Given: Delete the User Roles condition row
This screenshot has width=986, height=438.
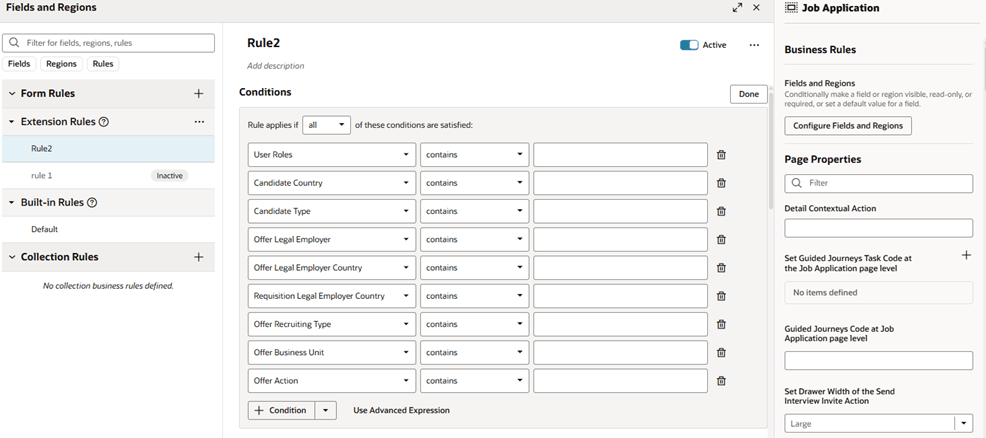Looking at the screenshot, I should [x=721, y=155].
